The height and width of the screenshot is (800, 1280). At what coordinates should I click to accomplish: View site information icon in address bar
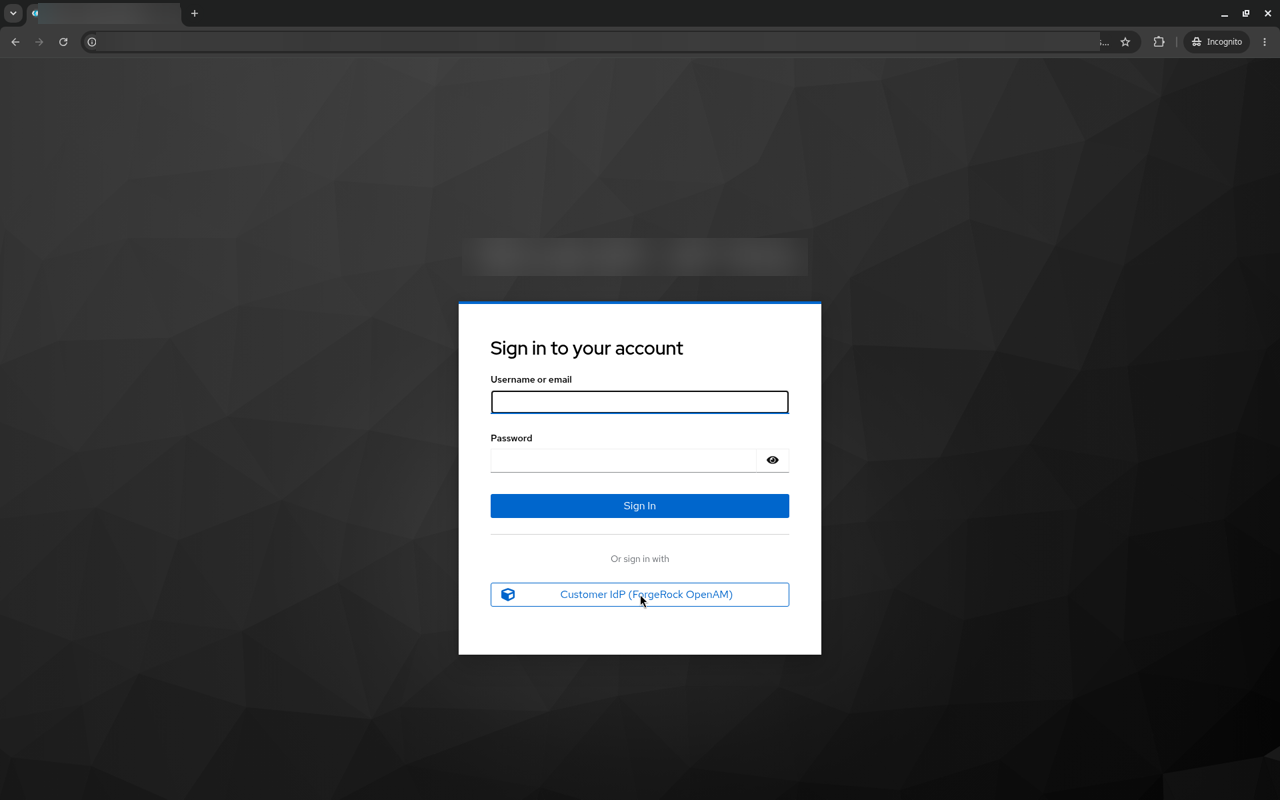(92, 42)
